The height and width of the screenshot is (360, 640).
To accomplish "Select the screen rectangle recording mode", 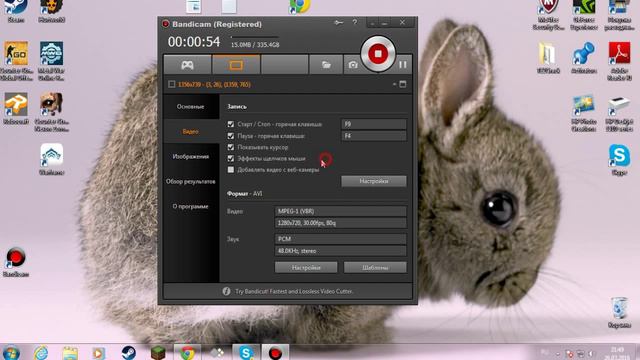I will pos(236,64).
